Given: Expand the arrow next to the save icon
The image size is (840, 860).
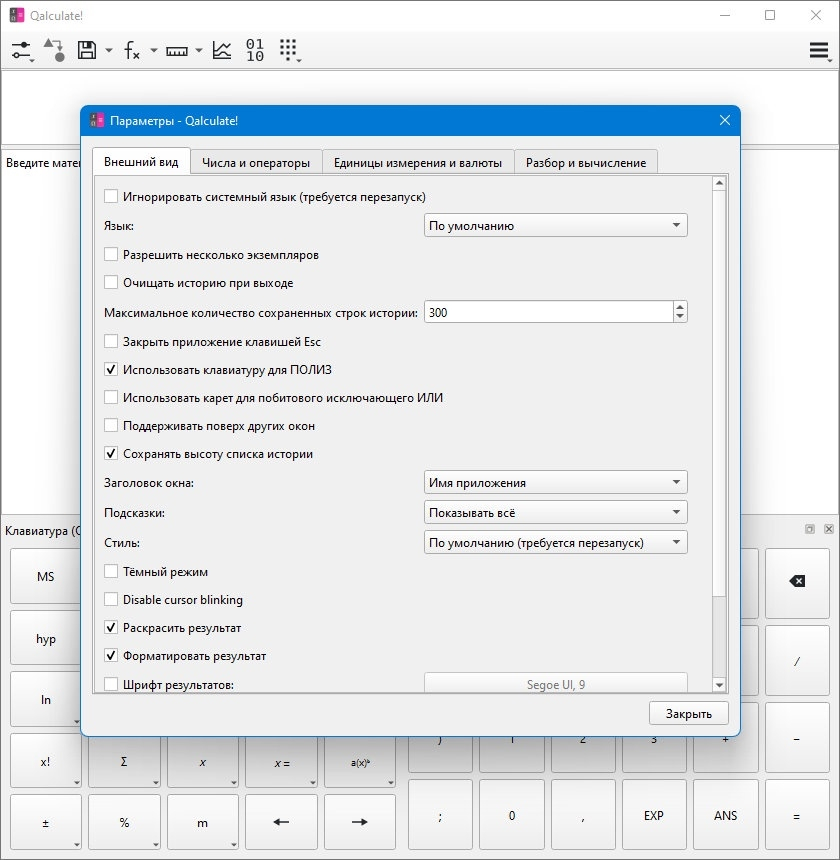Looking at the screenshot, I should click(109, 51).
